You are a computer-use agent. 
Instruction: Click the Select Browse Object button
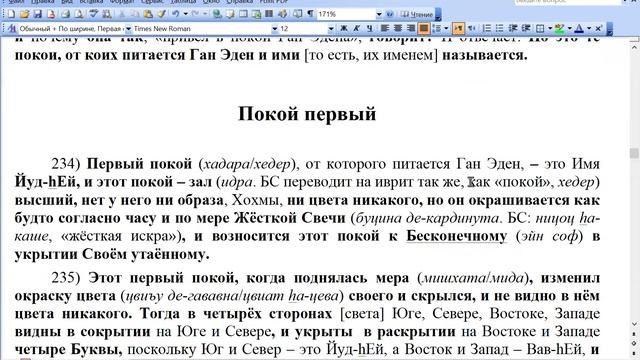click(634, 343)
